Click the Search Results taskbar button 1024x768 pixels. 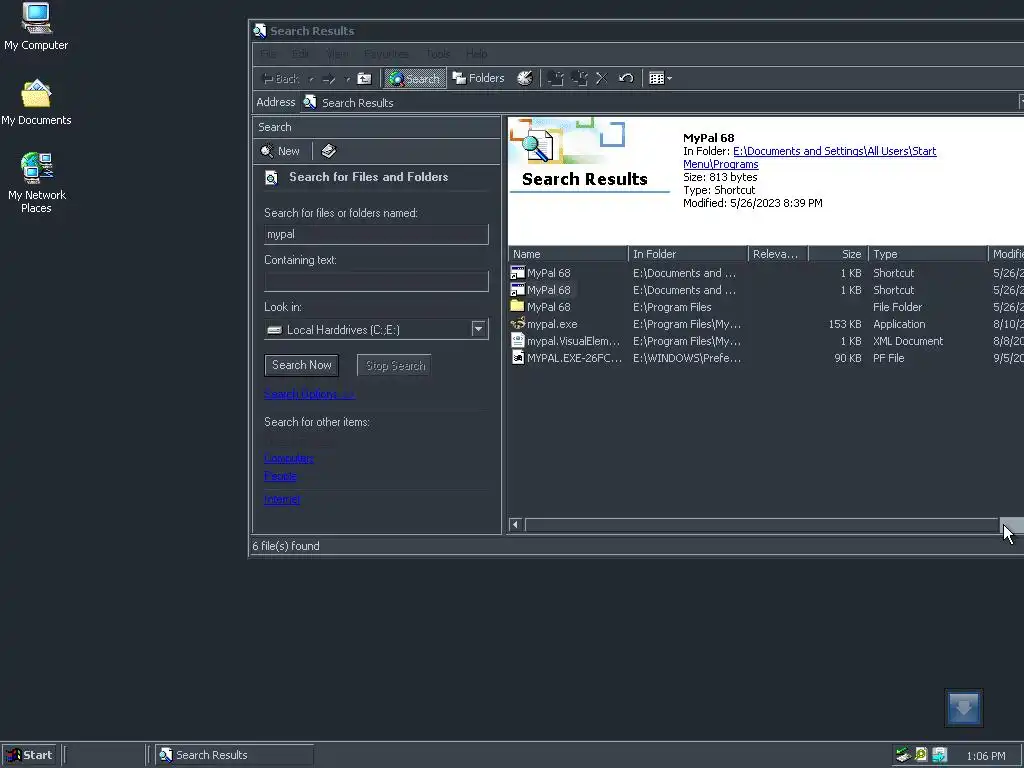(234, 755)
